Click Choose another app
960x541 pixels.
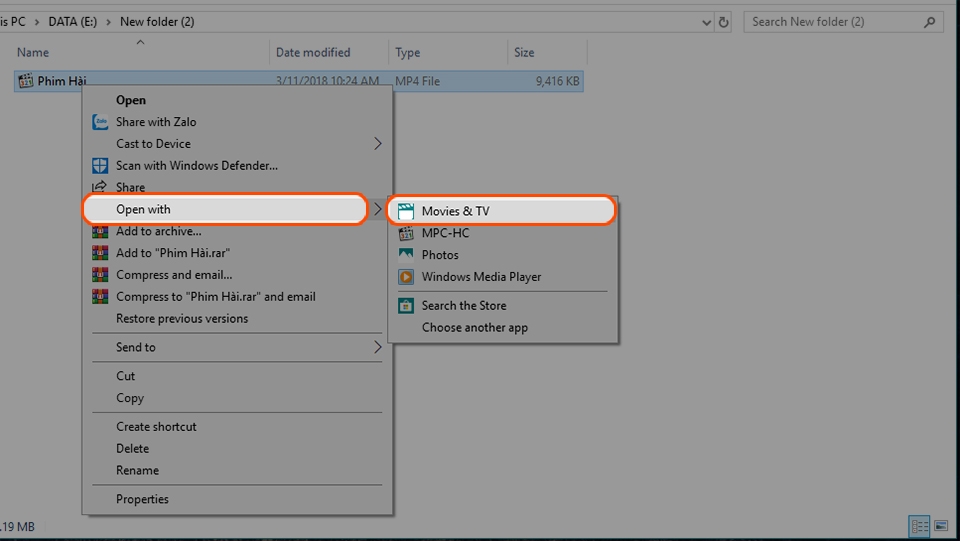tap(474, 328)
